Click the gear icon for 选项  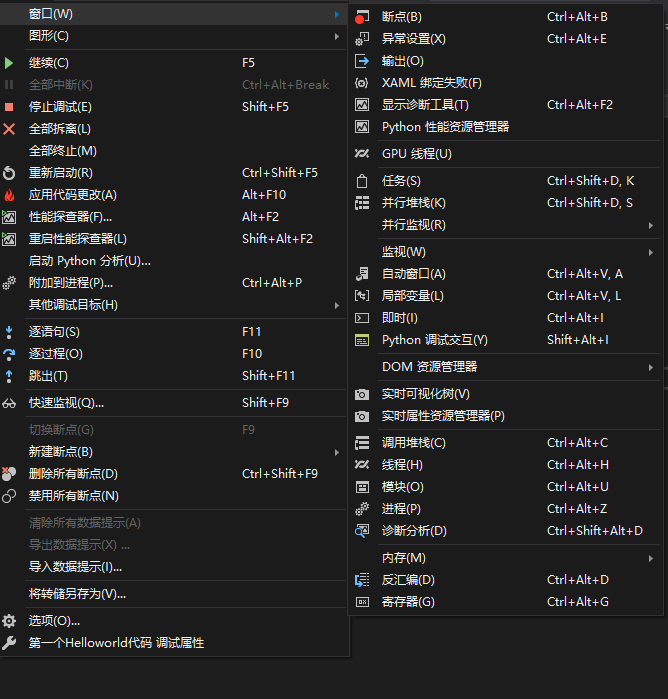tap(9, 621)
